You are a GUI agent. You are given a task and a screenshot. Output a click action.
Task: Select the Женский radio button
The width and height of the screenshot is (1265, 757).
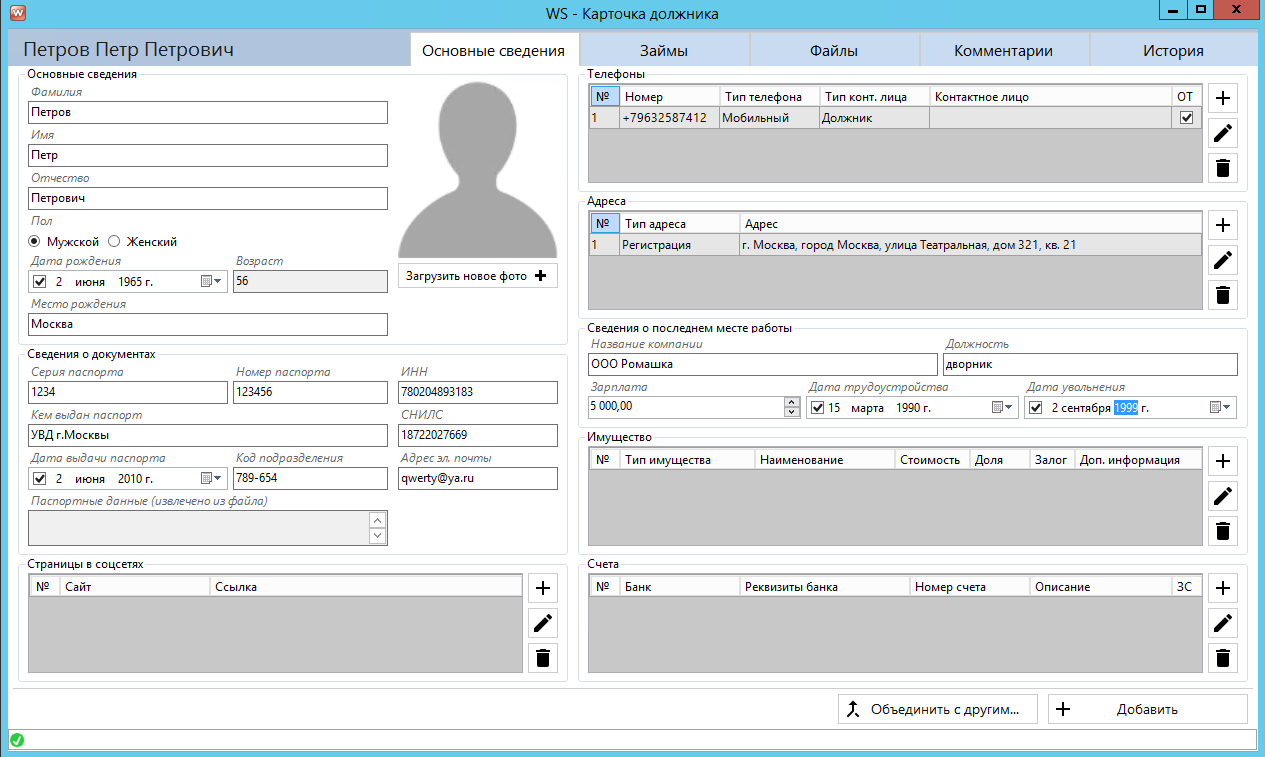coord(114,241)
